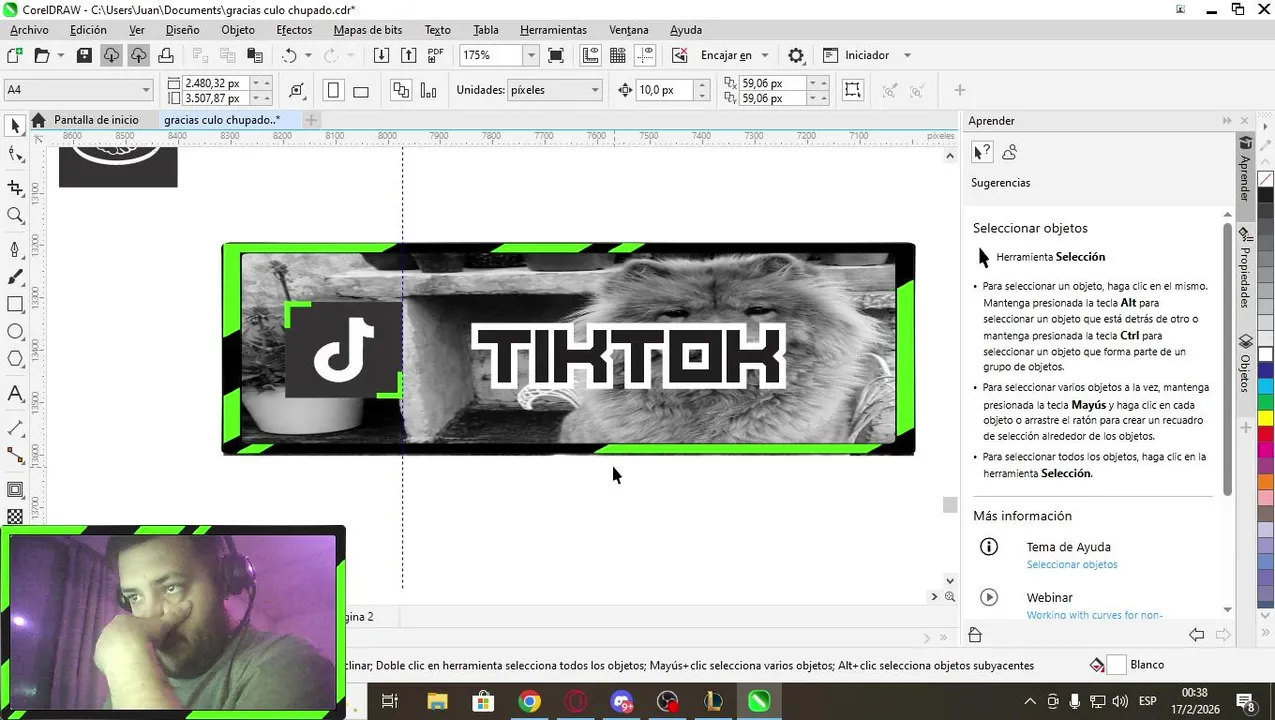The height and width of the screenshot is (720, 1275).
Task: Expand the Encajar en dropdown
Action: [765, 56]
